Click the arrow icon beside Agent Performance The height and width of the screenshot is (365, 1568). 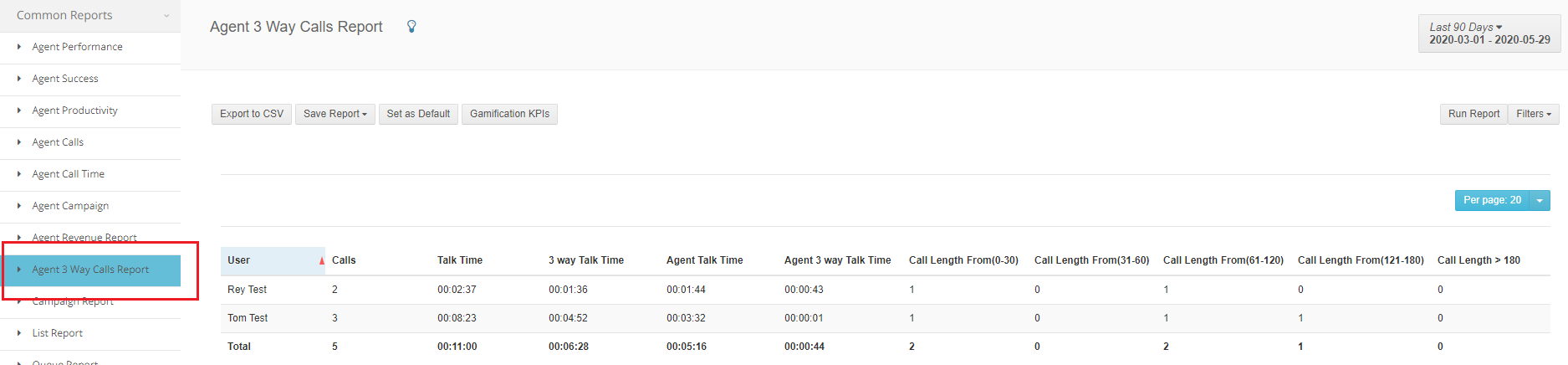(19, 47)
